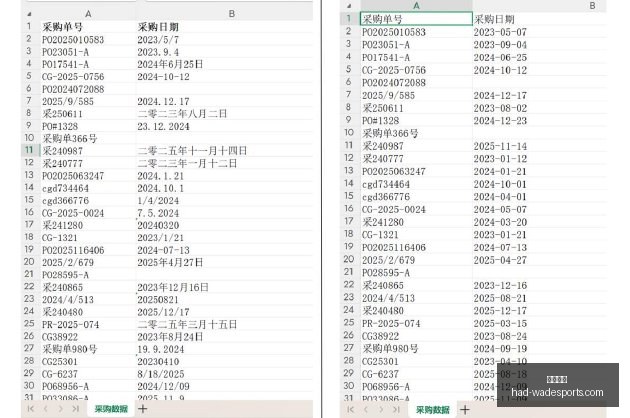Viewport: 630px width, 418px height.
Task: Go to previous sheet arrow, right spreadsheet
Action: tap(366, 410)
